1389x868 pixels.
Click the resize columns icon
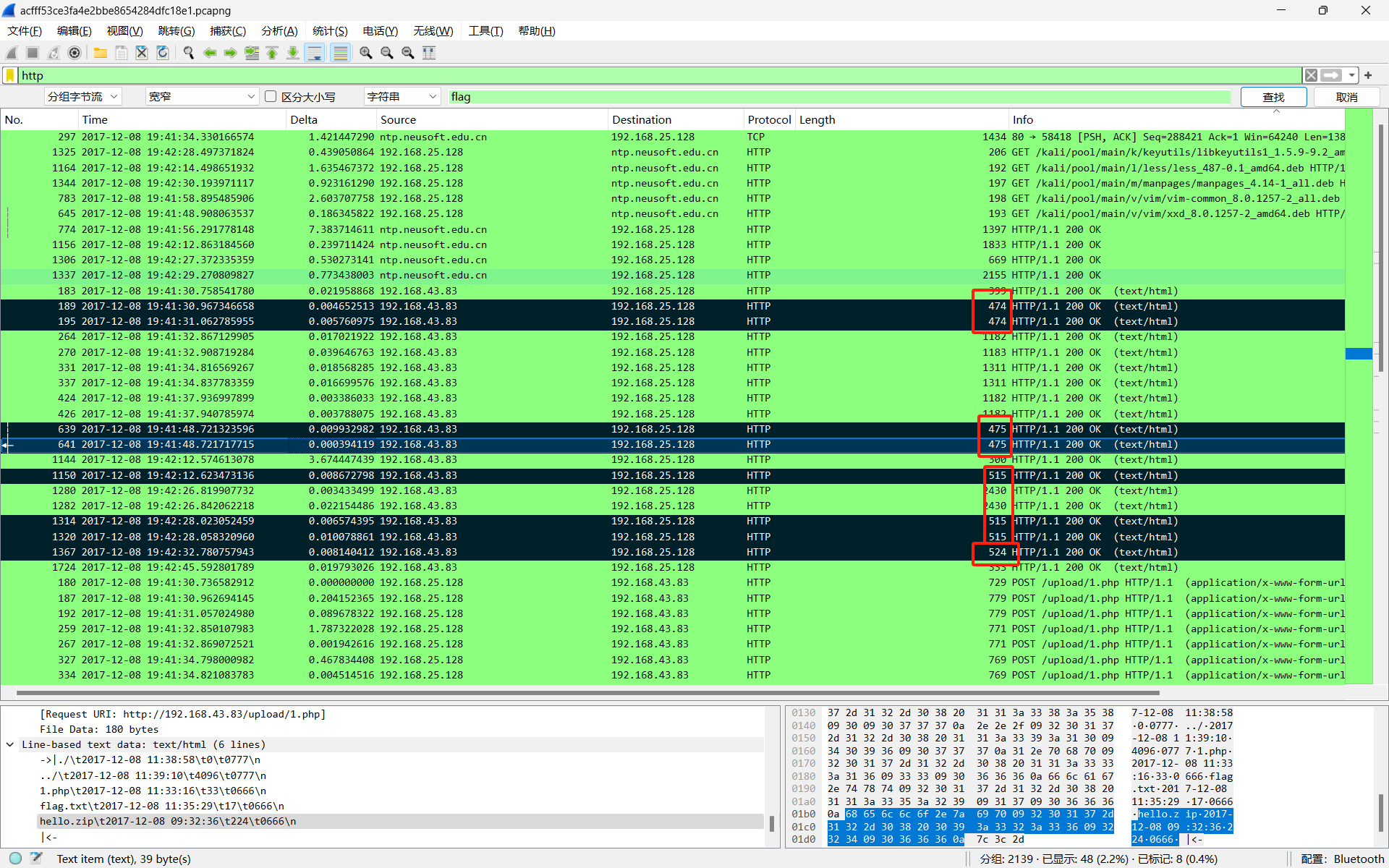pos(429,53)
